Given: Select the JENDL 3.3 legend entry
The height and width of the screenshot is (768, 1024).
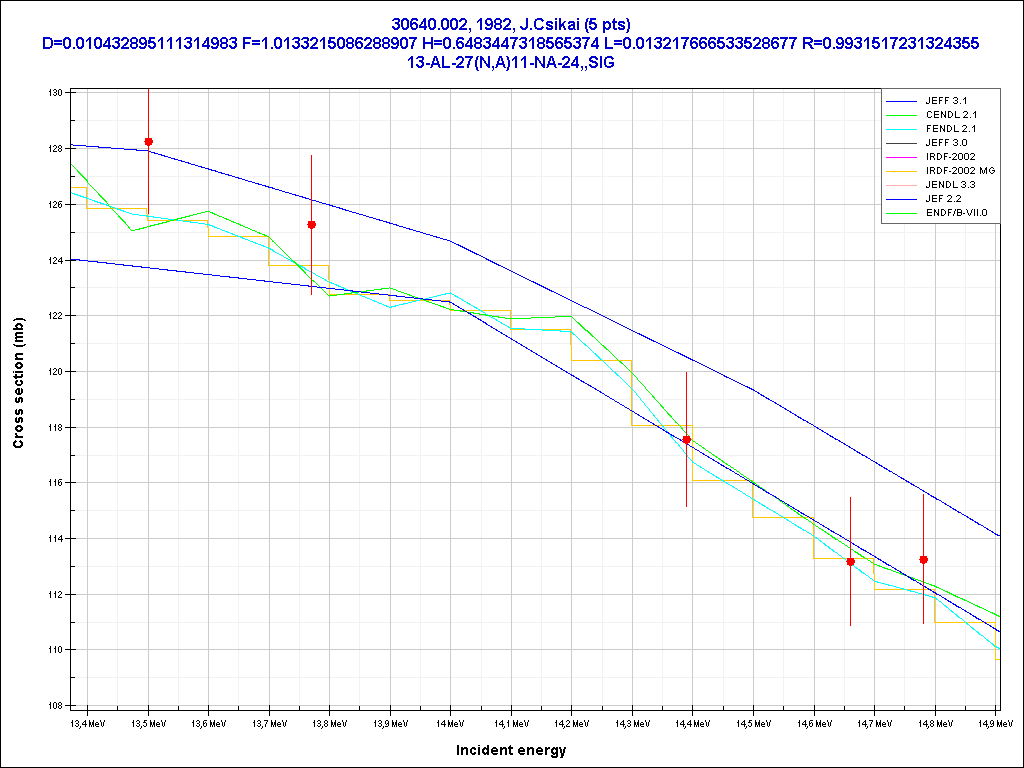Looking at the screenshot, I should [949, 185].
